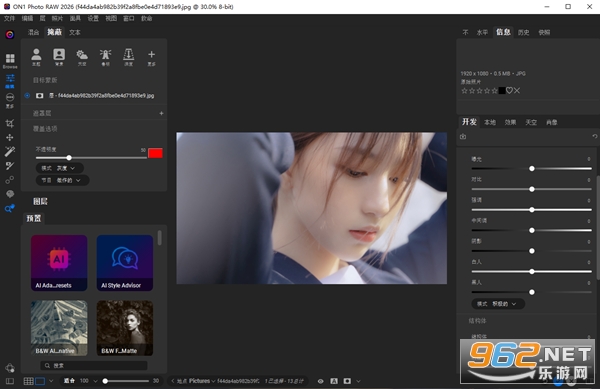Choose the Subject person mask icon
This screenshot has height=389, width=600.
pos(36,54)
